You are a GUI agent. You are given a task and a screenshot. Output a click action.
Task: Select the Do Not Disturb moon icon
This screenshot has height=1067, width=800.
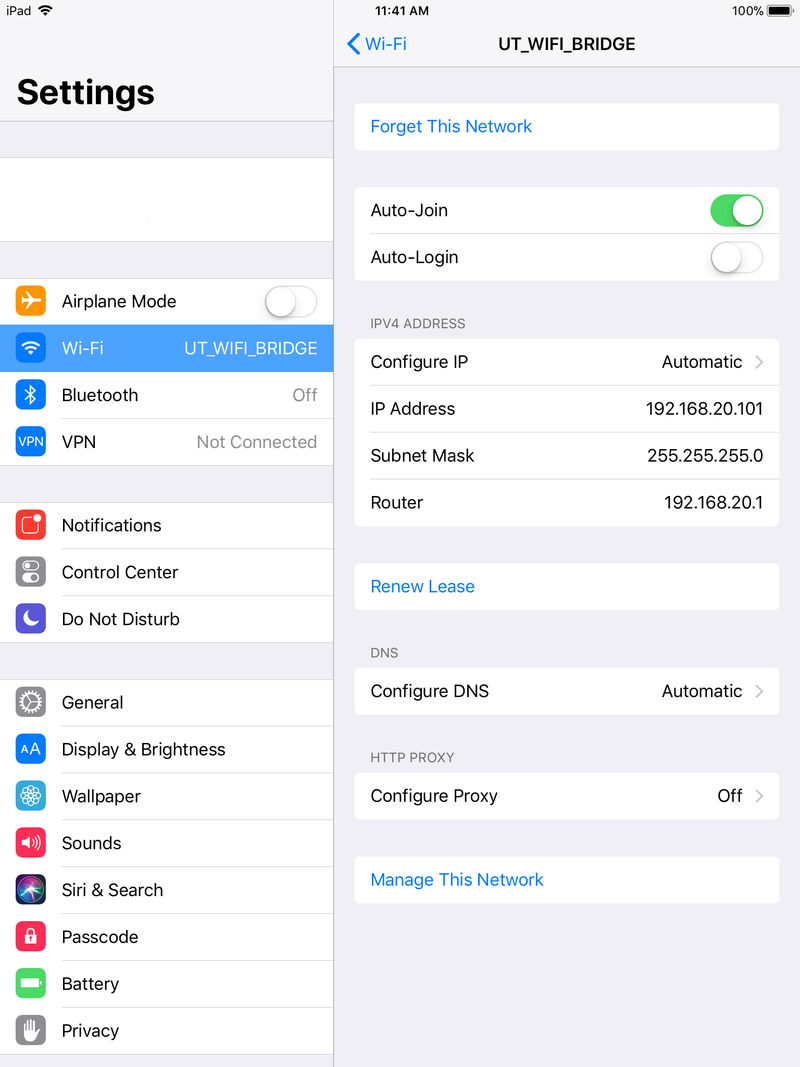[30, 618]
